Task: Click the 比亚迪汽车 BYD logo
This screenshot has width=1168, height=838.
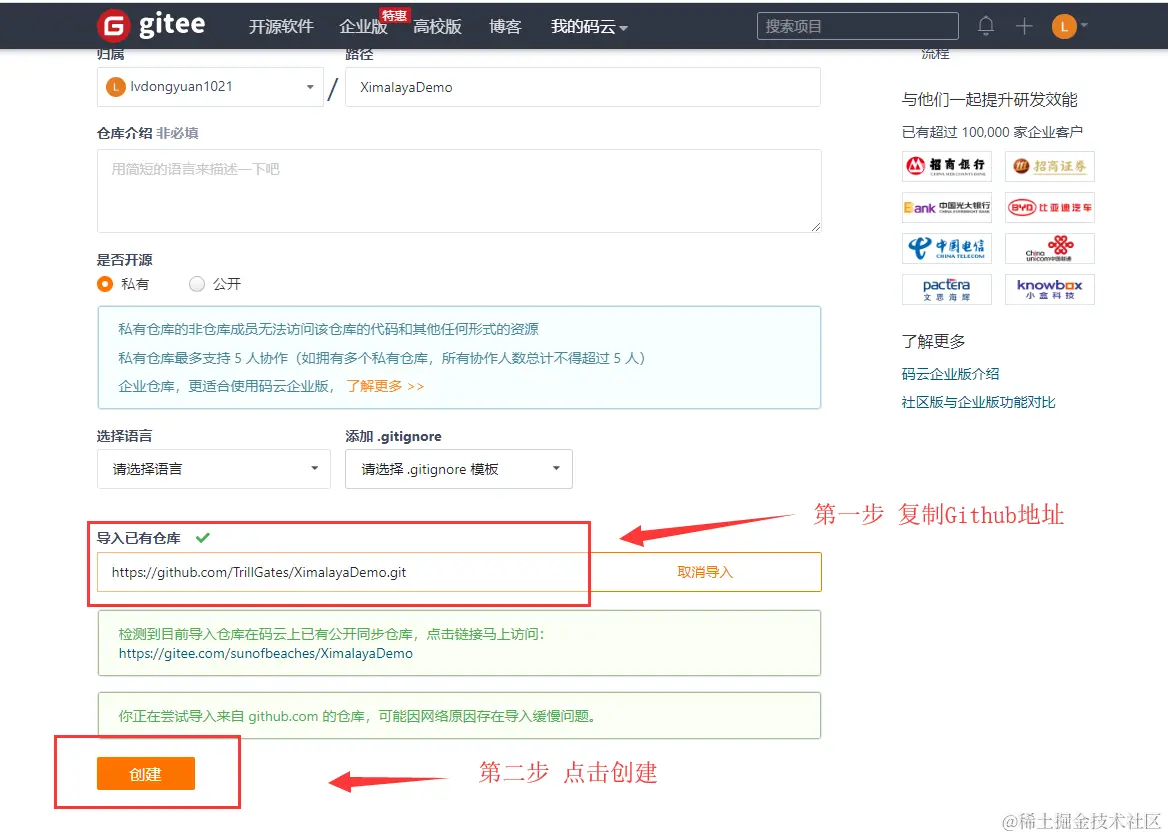Action: click(x=1050, y=207)
